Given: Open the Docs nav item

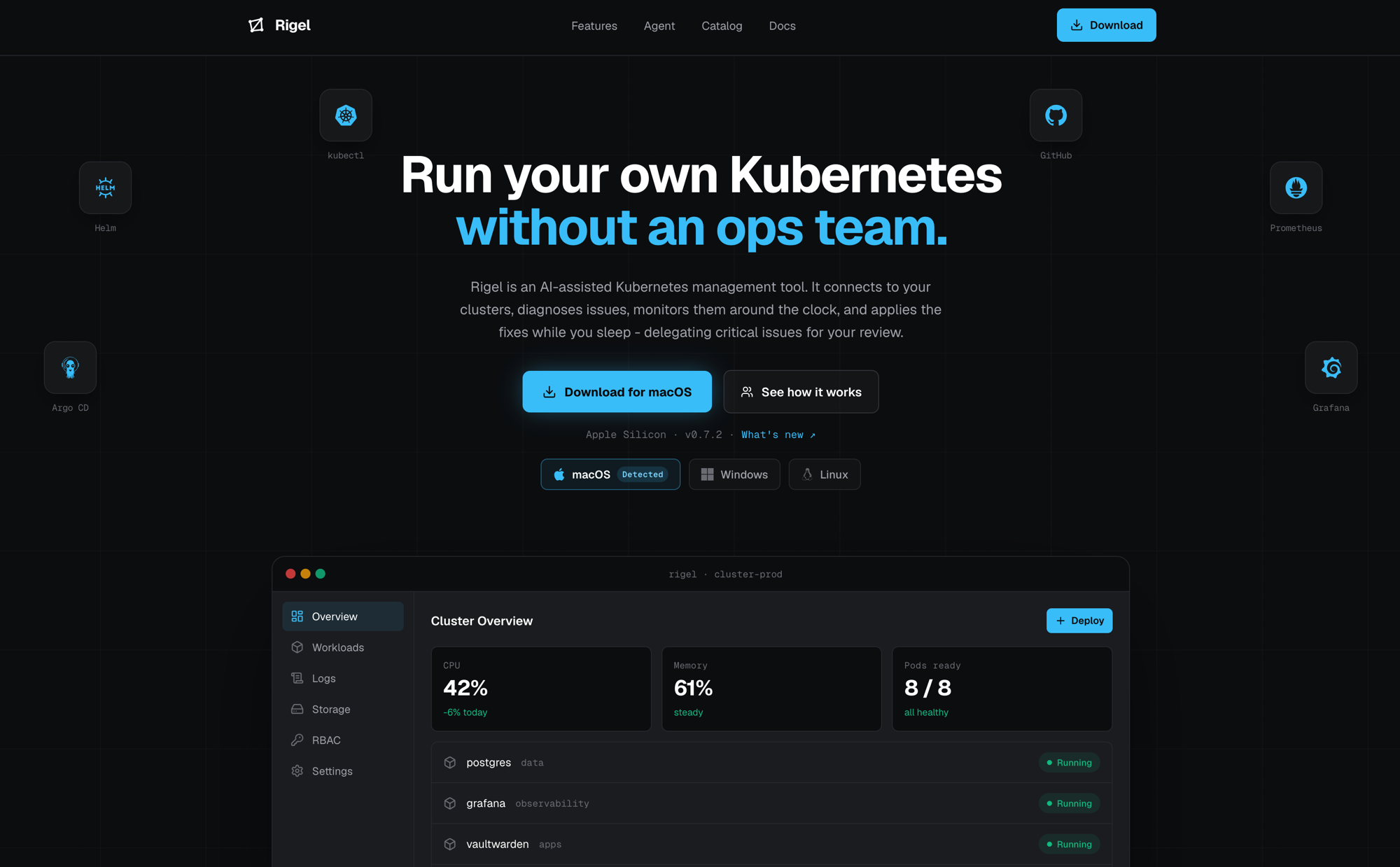Looking at the screenshot, I should pos(782,26).
